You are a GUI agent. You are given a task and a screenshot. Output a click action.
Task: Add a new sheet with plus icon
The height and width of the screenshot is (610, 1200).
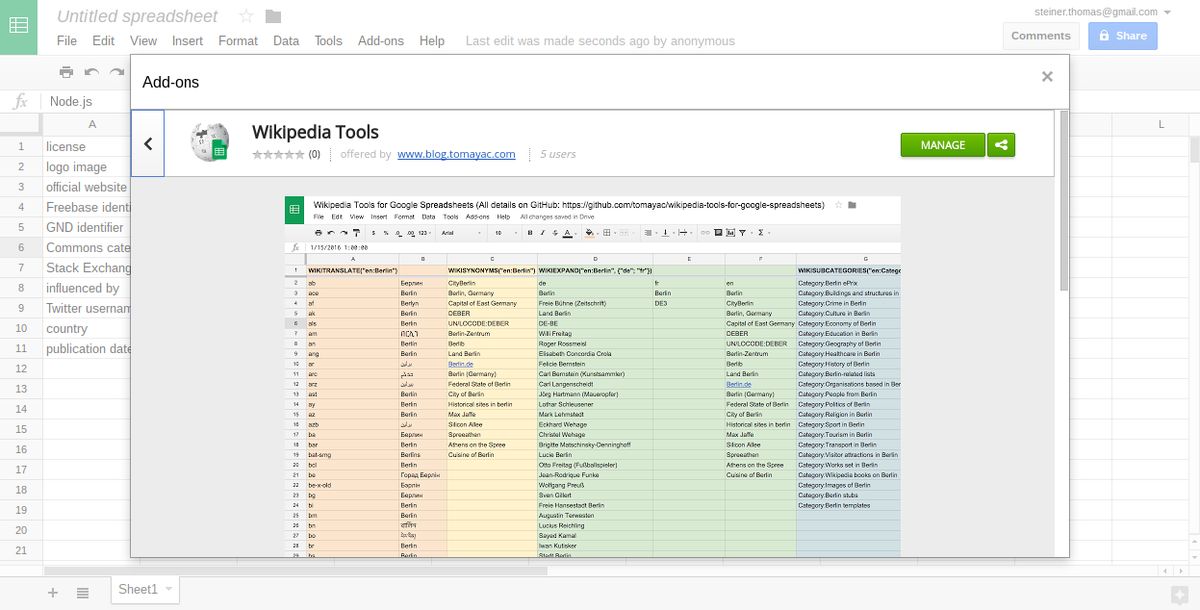click(x=53, y=593)
